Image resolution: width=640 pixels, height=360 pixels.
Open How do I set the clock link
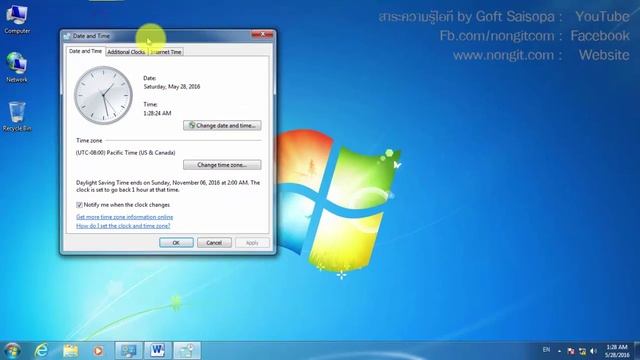pos(123,226)
